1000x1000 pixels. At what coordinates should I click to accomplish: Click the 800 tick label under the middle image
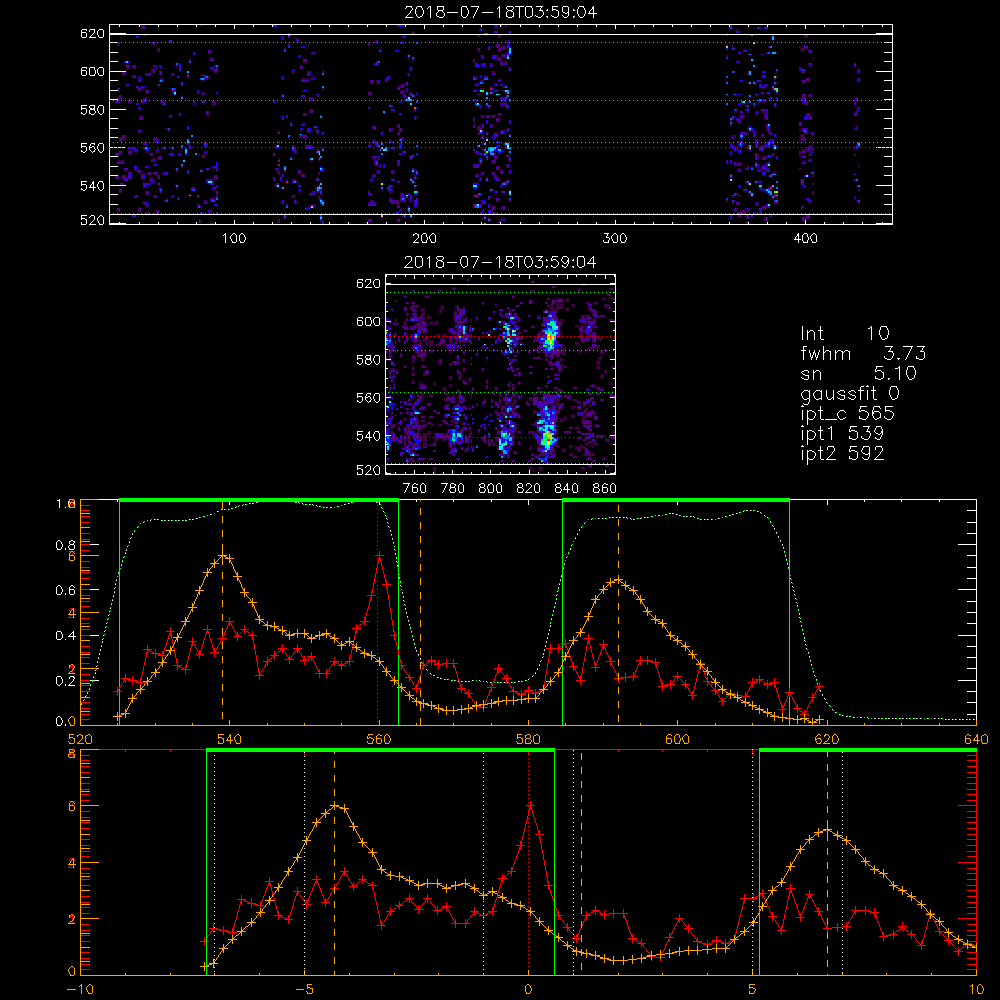tap(490, 489)
